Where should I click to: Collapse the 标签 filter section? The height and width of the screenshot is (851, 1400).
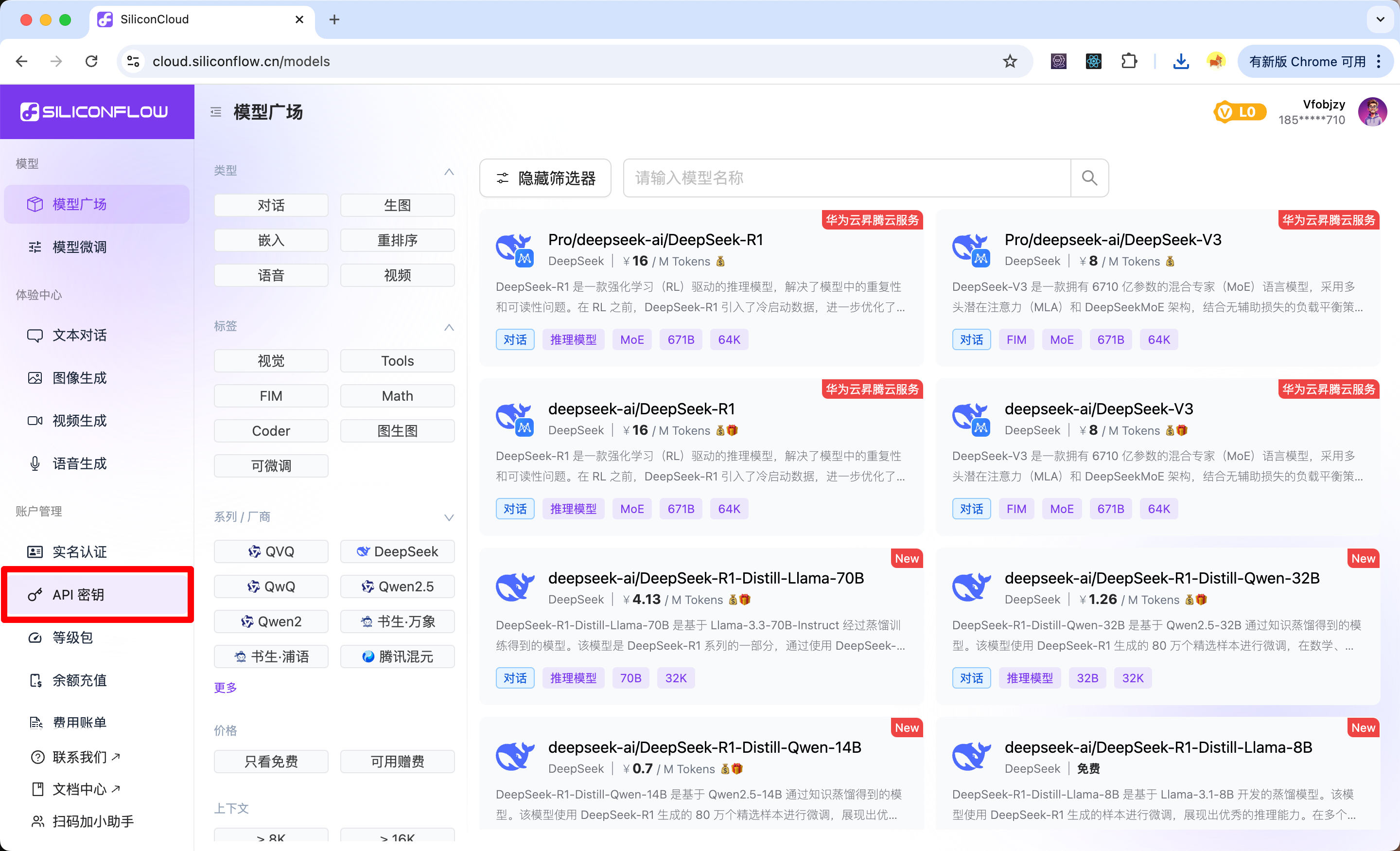(x=449, y=327)
